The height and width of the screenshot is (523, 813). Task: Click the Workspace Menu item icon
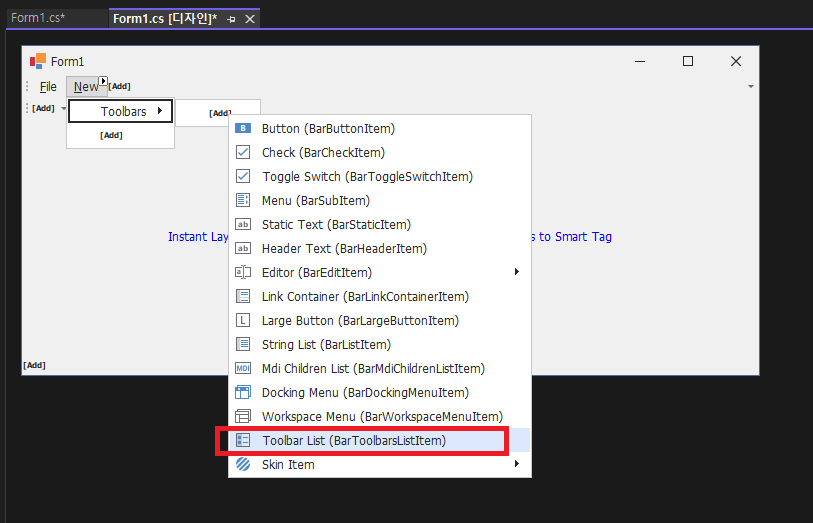point(243,416)
